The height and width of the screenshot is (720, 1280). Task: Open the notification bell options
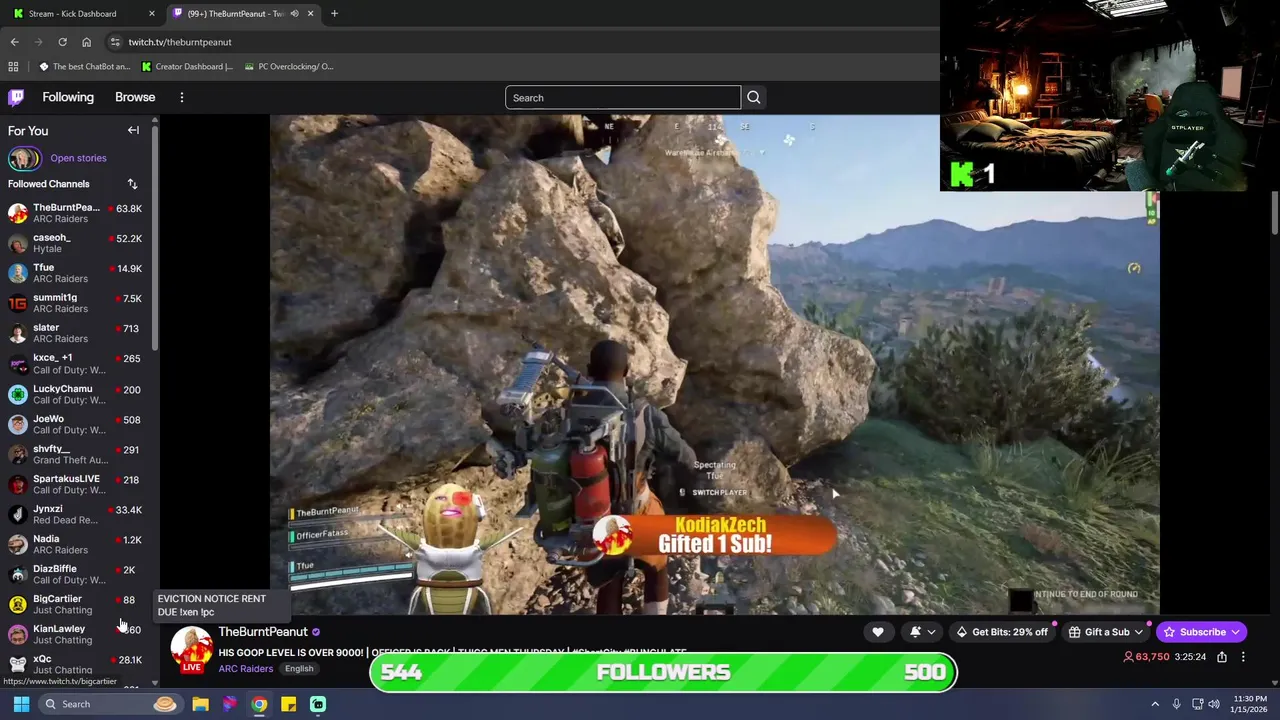[922, 632]
